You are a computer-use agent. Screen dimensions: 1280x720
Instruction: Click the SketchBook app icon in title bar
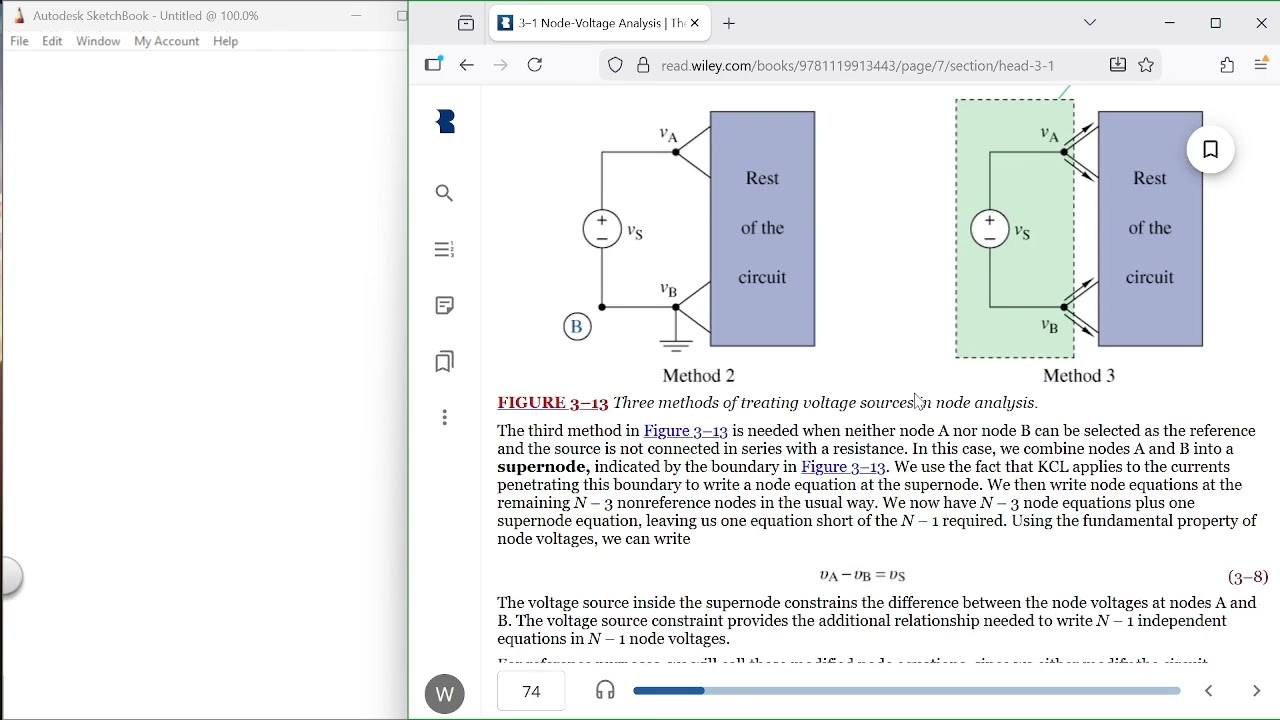[18, 16]
